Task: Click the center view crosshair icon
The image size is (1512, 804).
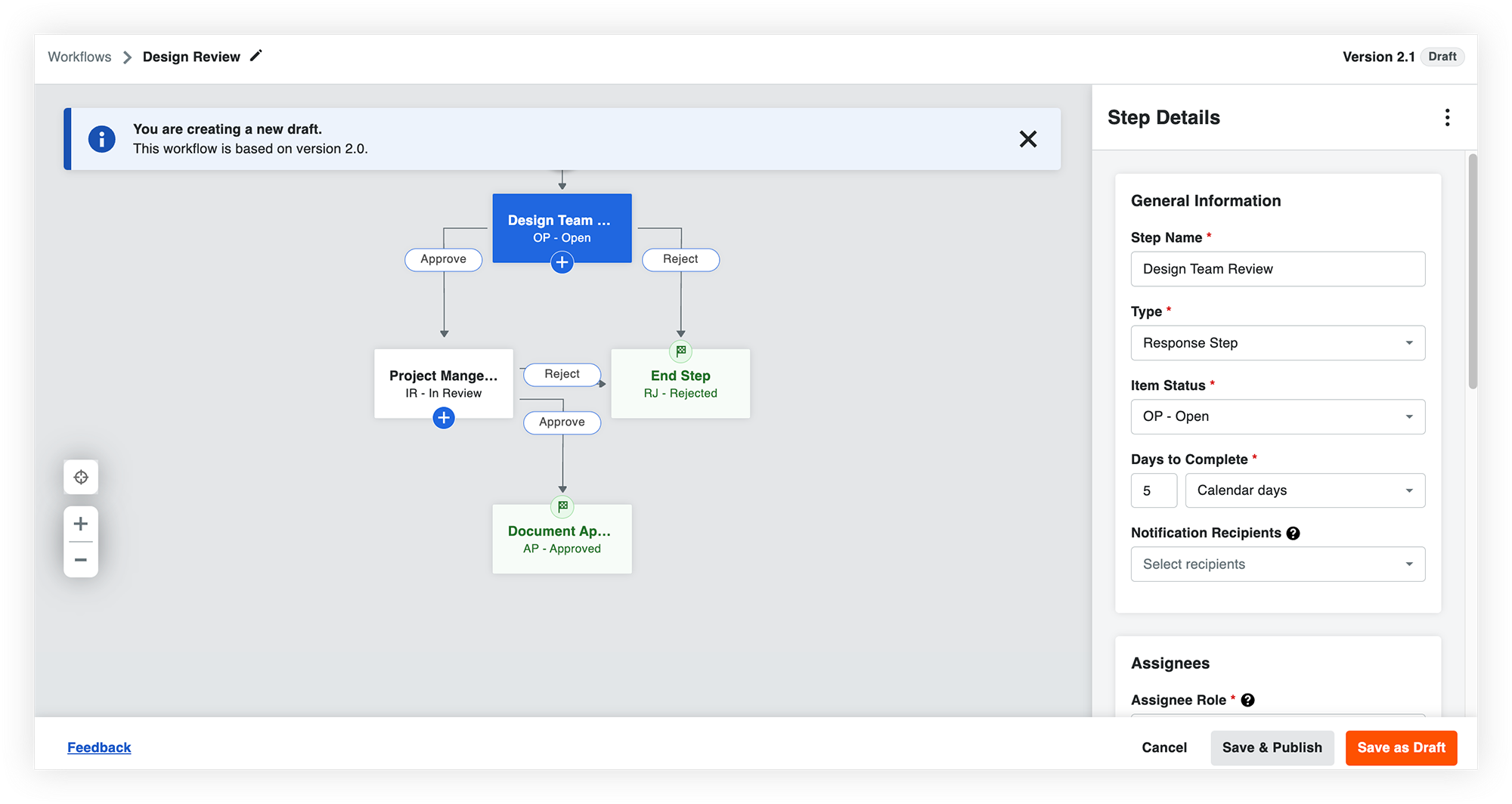Action: 80,477
